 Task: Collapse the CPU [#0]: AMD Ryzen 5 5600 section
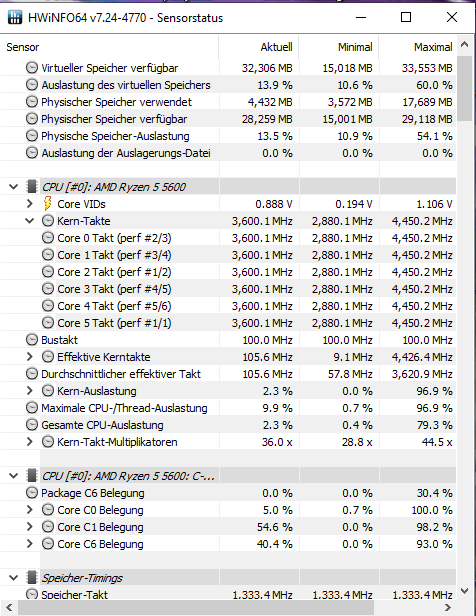(14, 187)
